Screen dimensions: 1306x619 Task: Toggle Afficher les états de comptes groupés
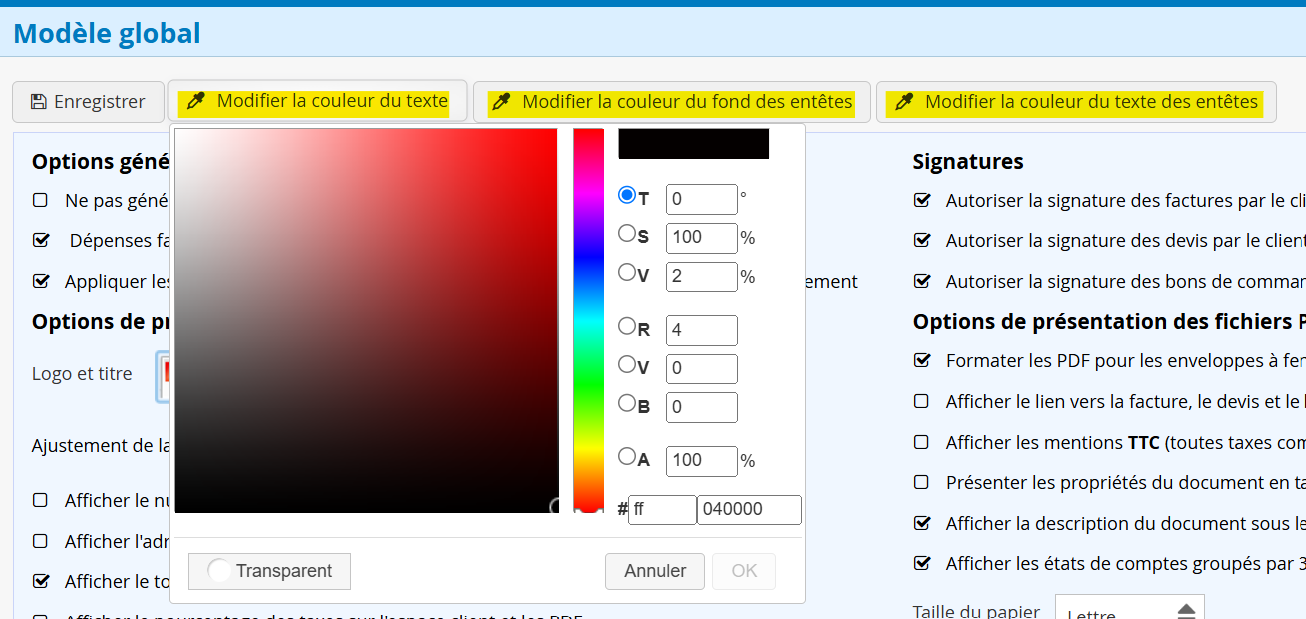point(922,563)
